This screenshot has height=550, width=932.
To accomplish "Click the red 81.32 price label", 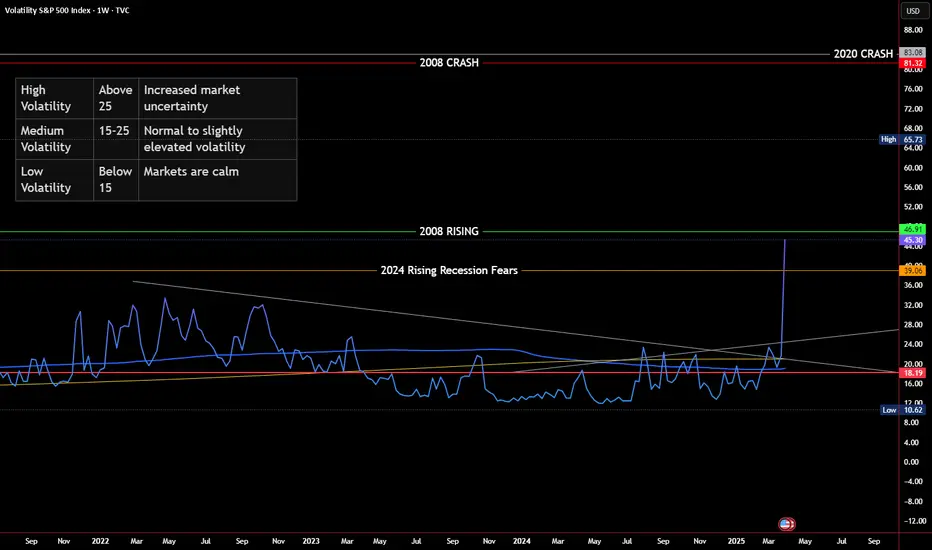I will coord(912,63).
